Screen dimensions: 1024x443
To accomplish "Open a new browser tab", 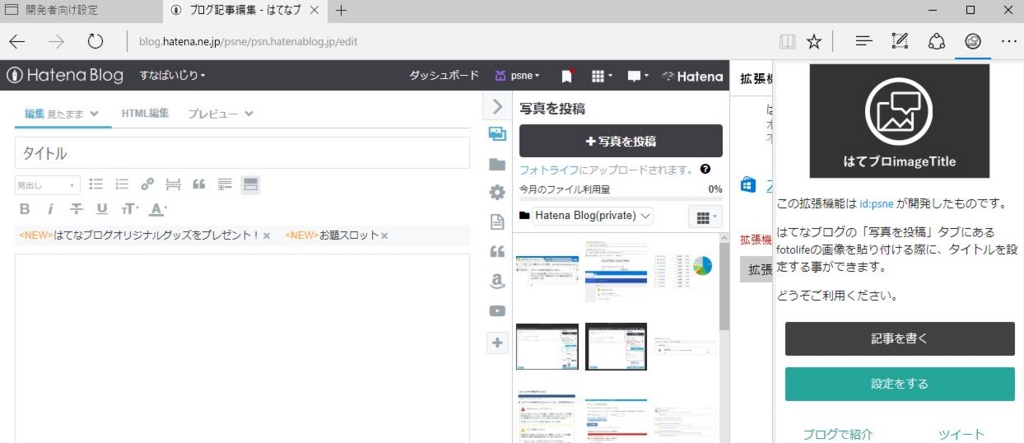I will pos(341,10).
